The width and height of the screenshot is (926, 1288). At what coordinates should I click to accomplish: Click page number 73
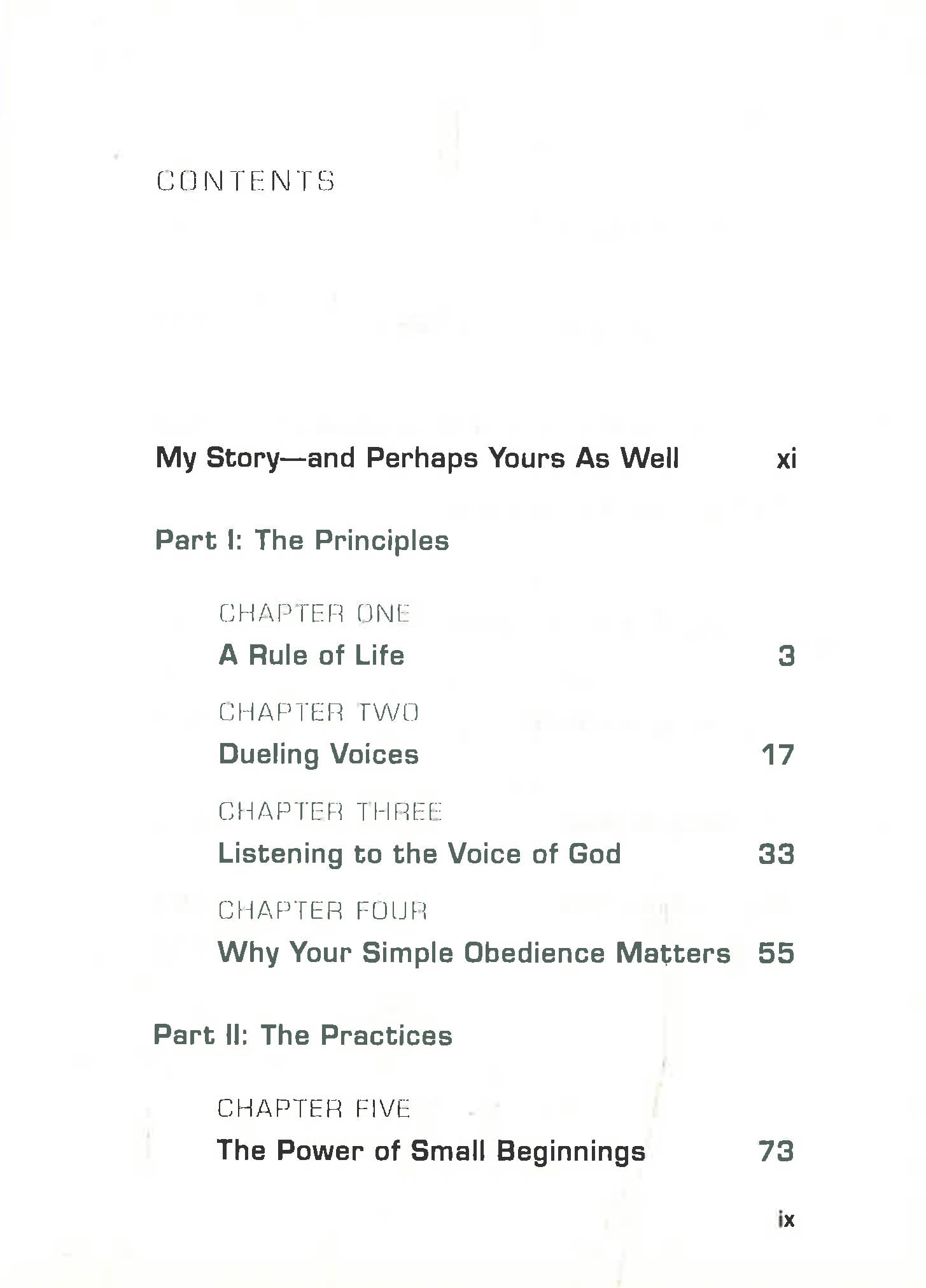pos(776,1152)
